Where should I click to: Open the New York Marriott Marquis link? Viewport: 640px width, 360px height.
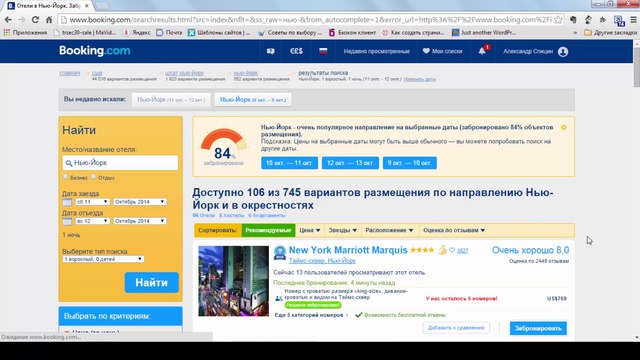tap(348, 250)
